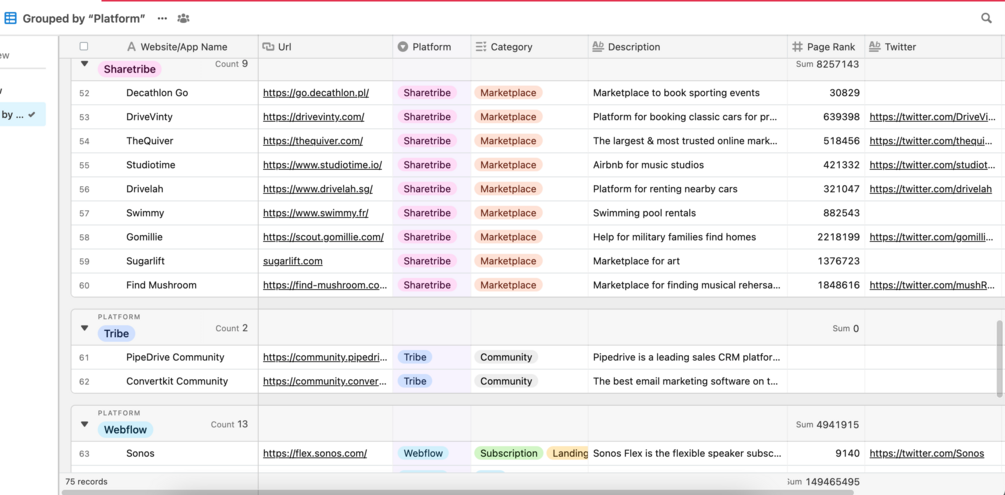The image size is (1005, 495).
Task: Collapse the Webflow group
Action: [84, 424]
